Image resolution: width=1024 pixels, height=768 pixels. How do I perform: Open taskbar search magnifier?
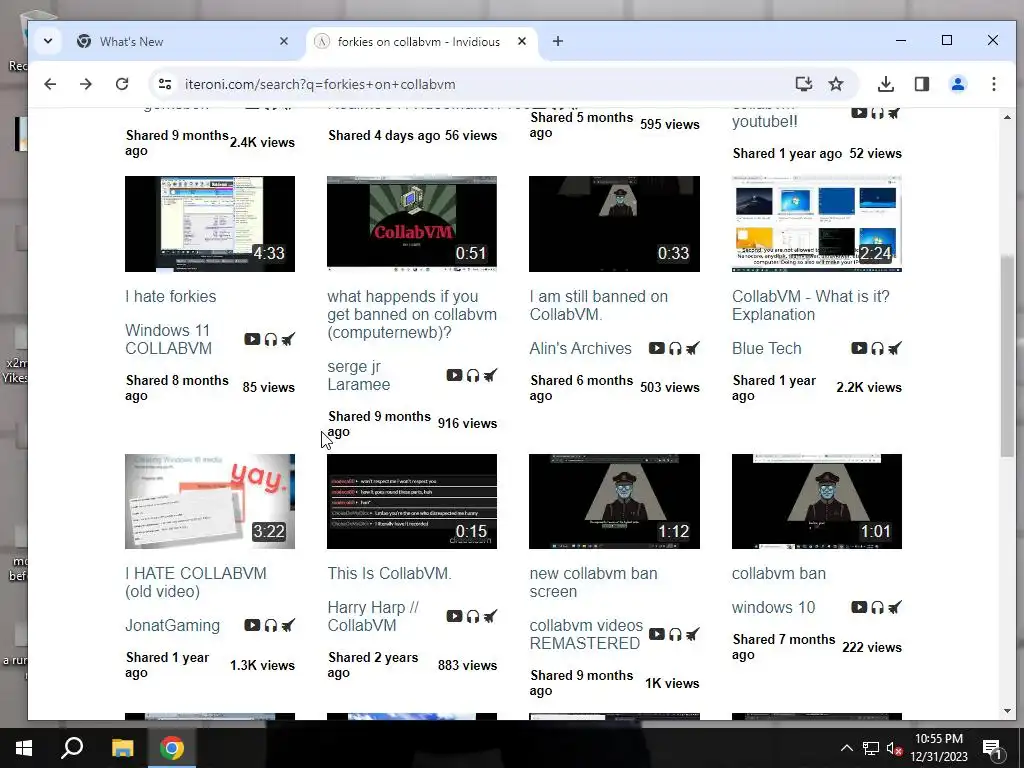click(x=72, y=748)
